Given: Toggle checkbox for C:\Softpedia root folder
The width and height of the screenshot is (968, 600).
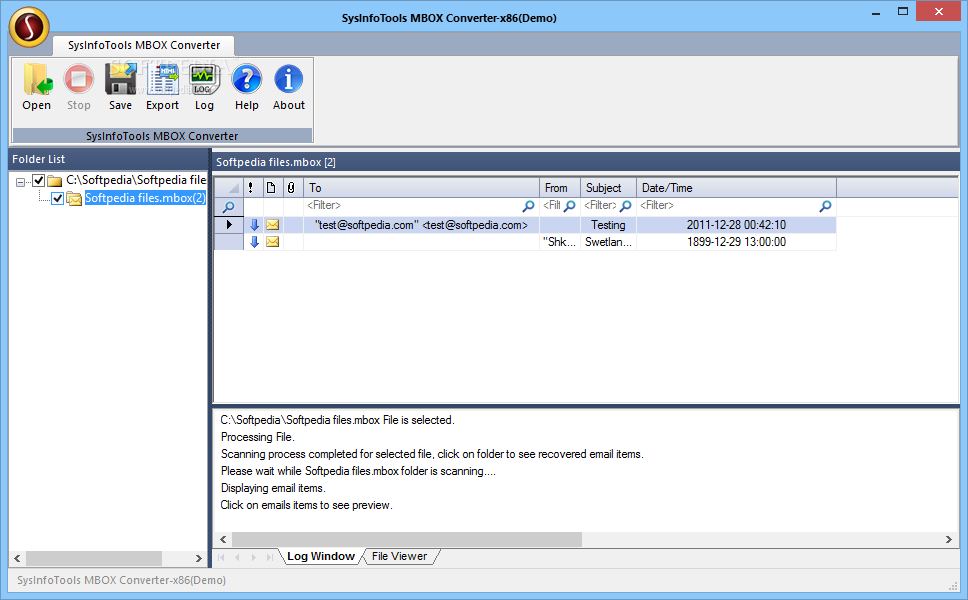Looking at the screenshot, I should click(x=38, y=180).
